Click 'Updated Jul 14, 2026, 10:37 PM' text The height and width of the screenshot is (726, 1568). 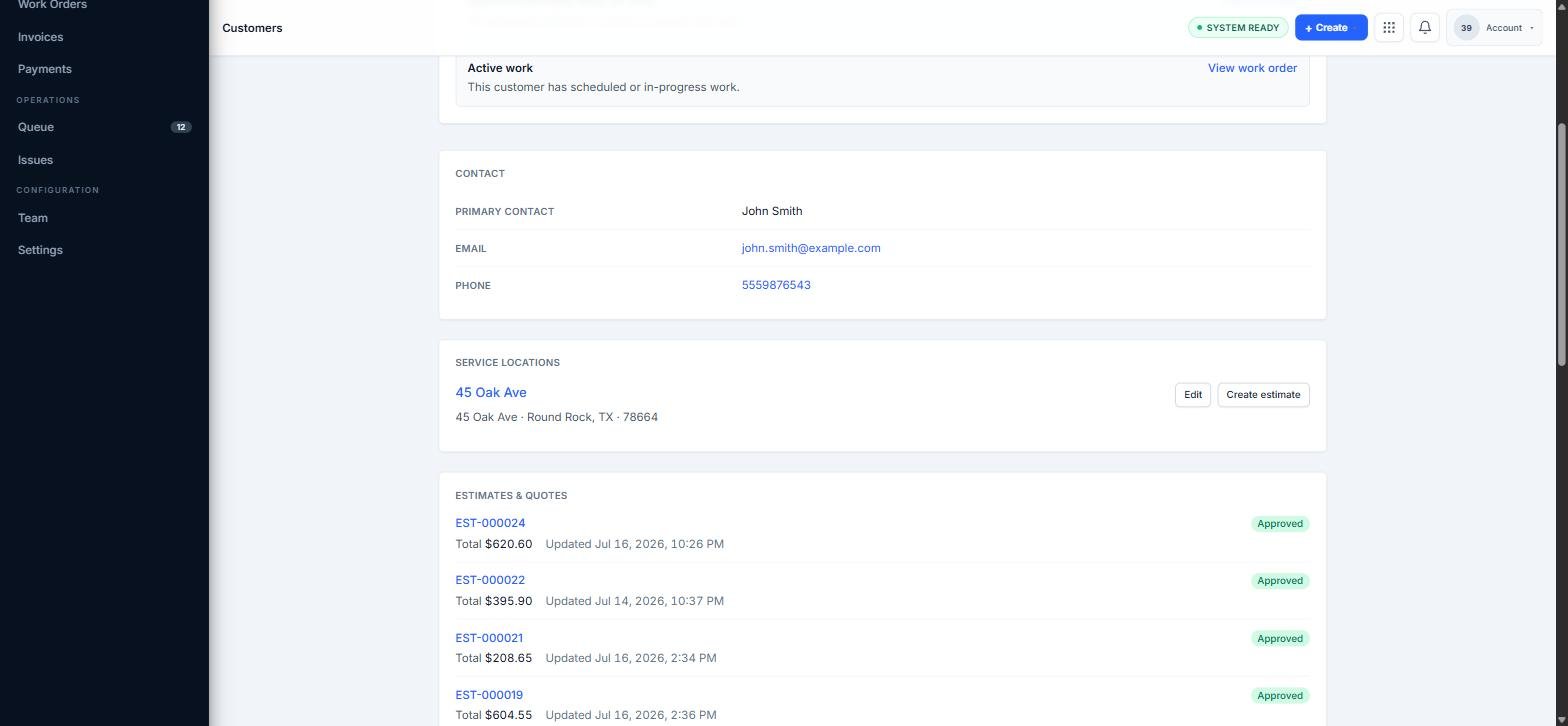(x=635, y=601)
